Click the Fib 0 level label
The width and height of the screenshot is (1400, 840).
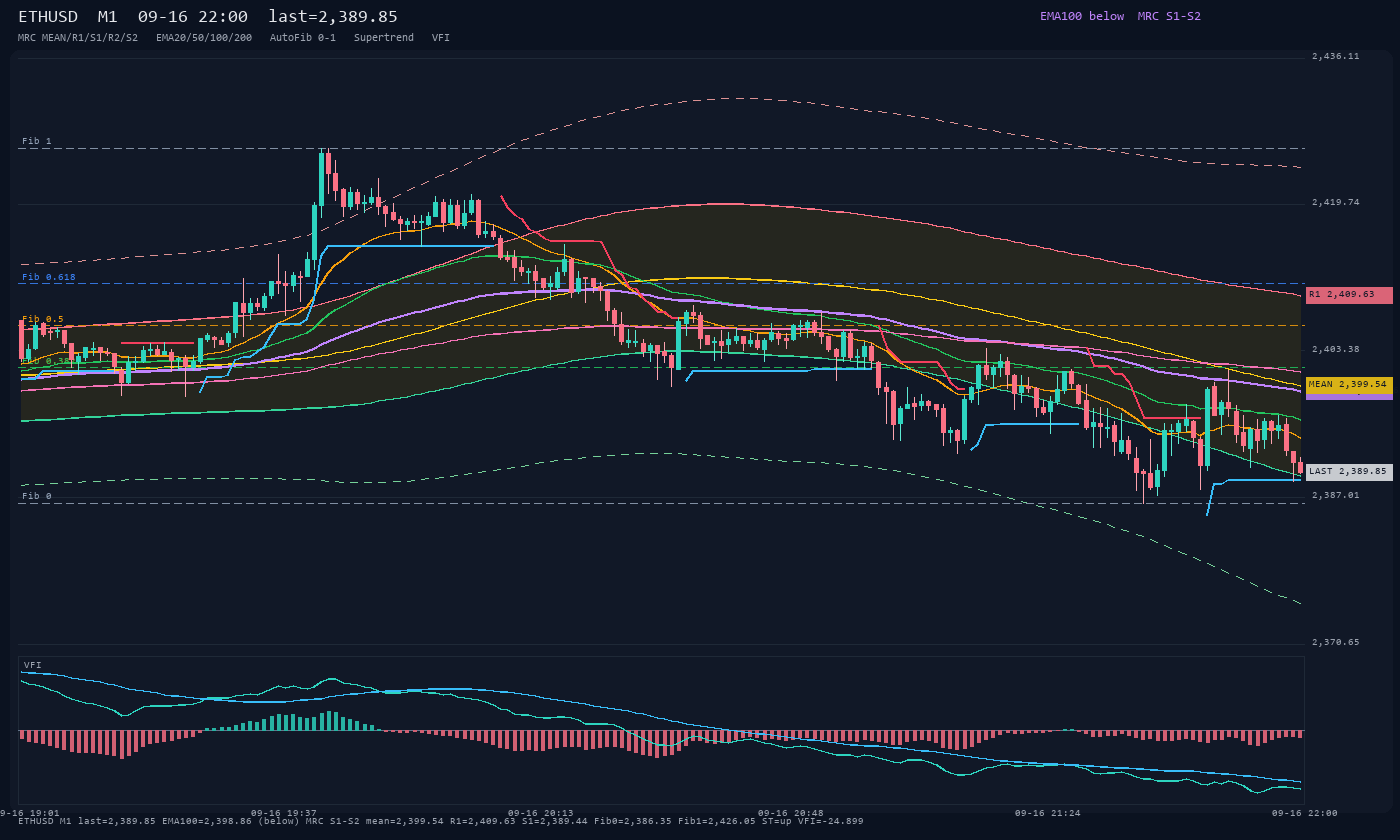(37, 496)
